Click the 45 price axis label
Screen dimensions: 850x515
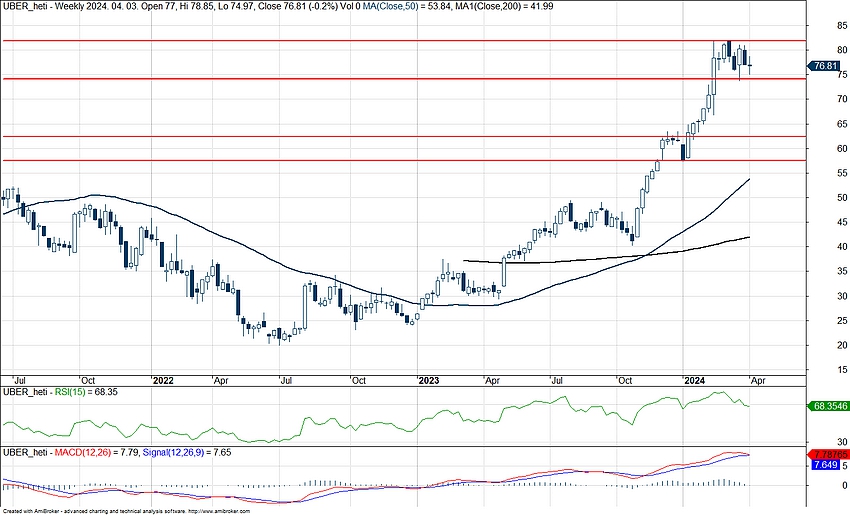(842, 222)
